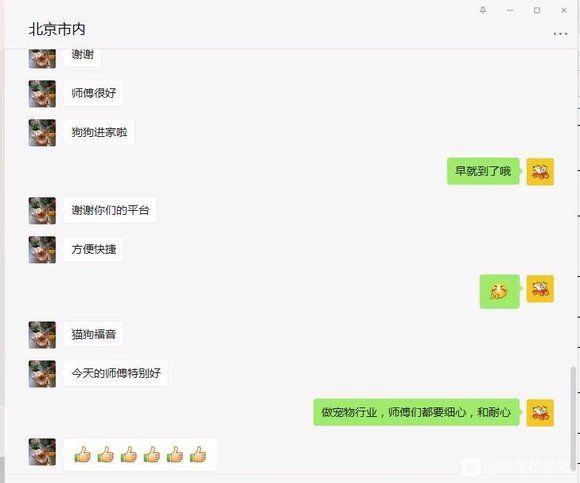This screenshot has width=580, height=483.
Task: Select the green 做宠物行业 message bubble
Action: [x=416, y=412]
